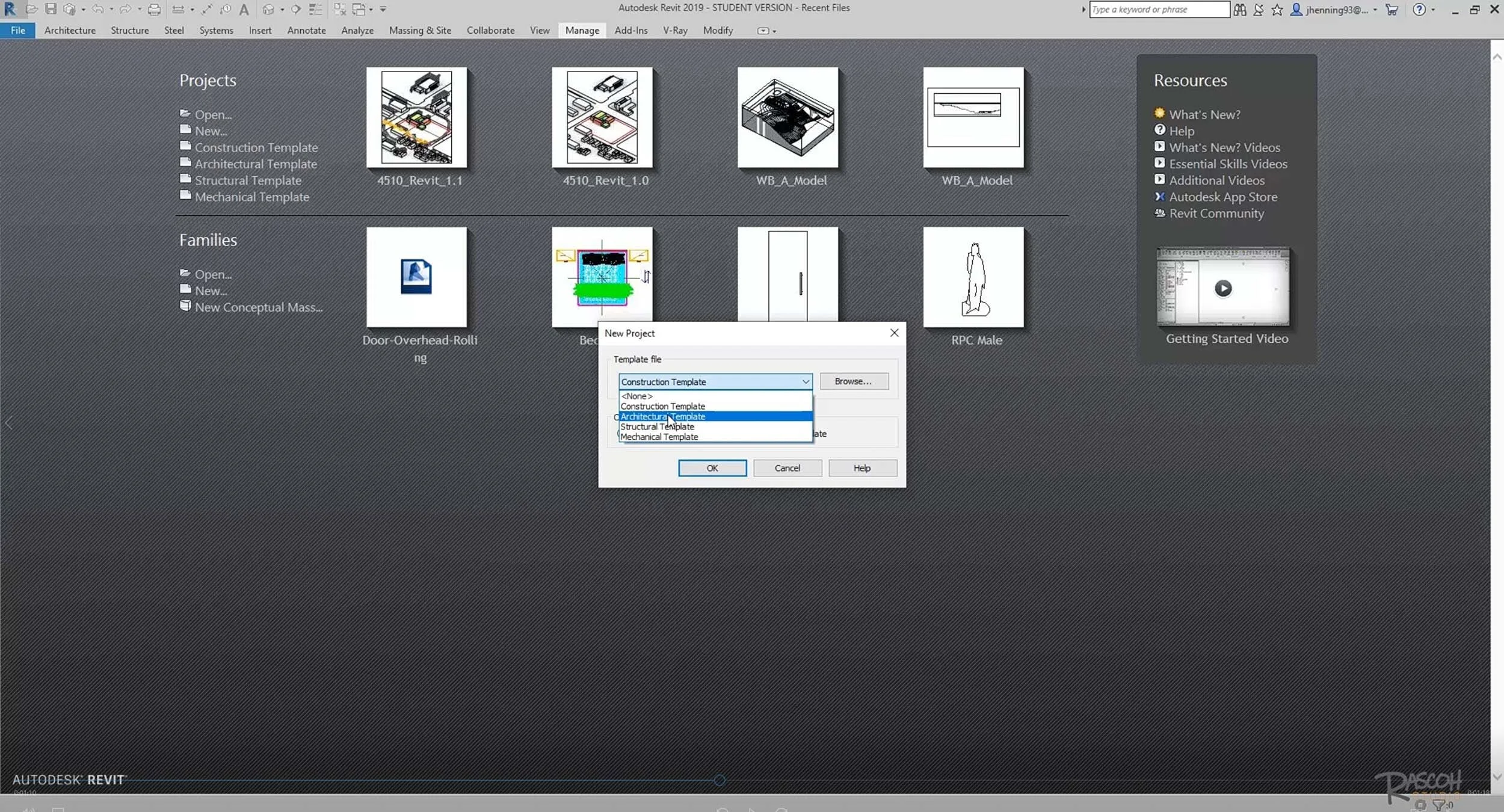Click the Browse... button in New Project
The height and width of the screenshot is (812, 1504).
(x=854, y=381)
